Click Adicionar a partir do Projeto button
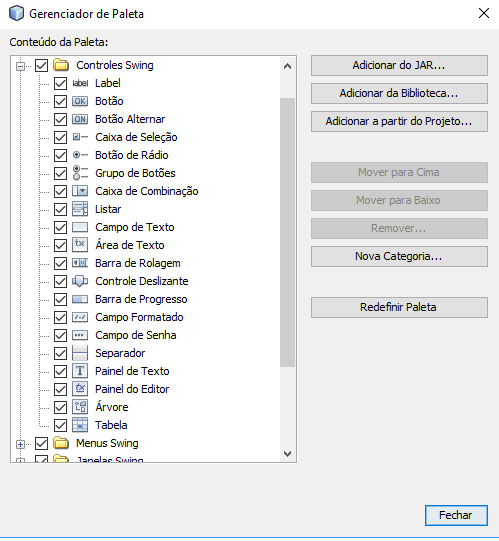The height and width of the screenshot is (541, 499). (399, 121)
